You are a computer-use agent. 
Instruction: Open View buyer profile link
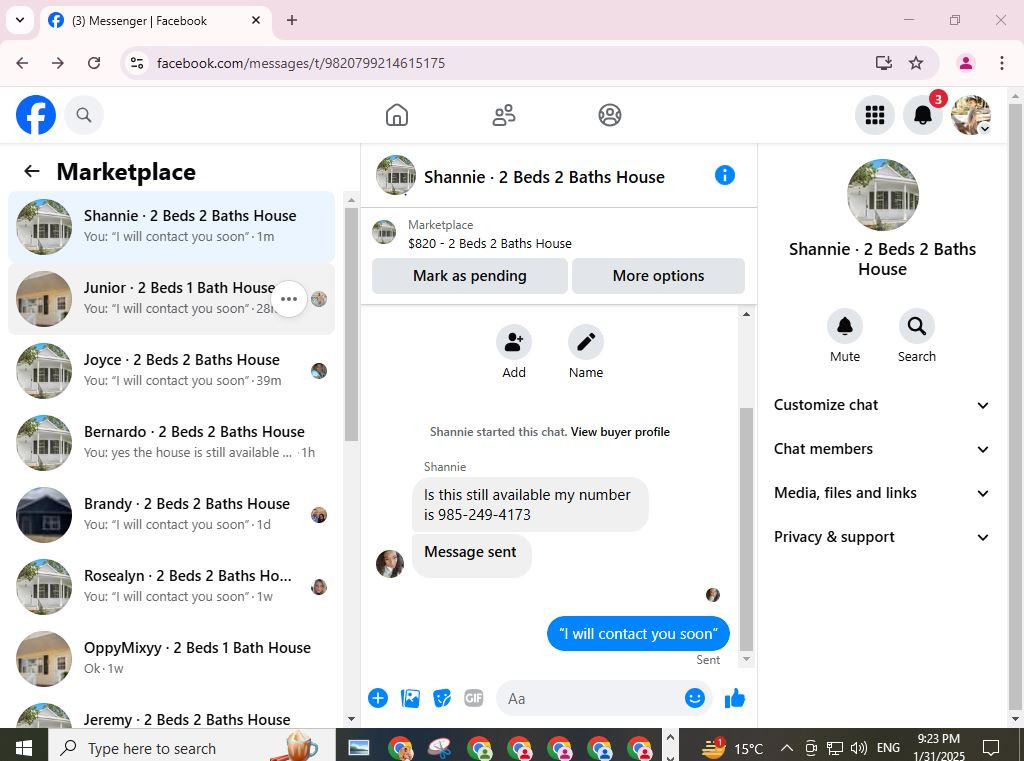click(x=620, y=432)
